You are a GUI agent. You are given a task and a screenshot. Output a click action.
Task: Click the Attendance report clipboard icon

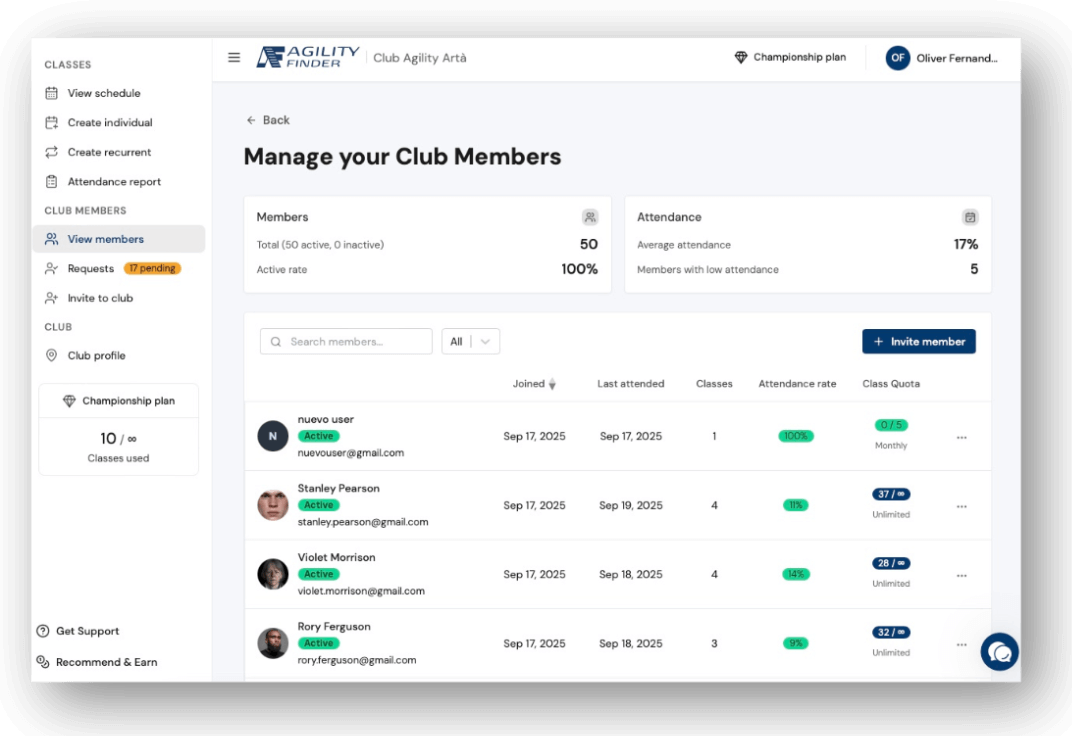[51, 182]
